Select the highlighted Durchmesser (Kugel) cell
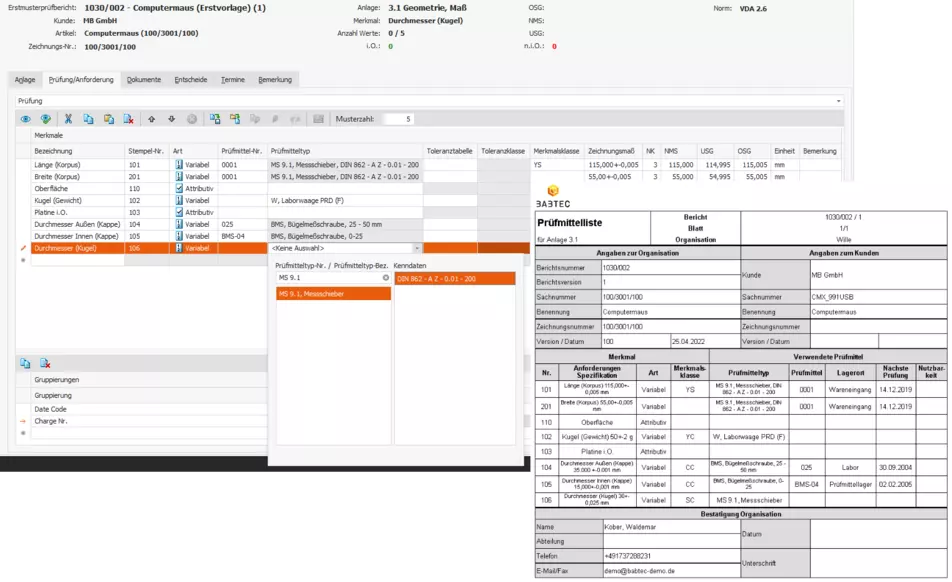This screenshot has width=952, height=582. pyautogui.click(x=78, y=248)
